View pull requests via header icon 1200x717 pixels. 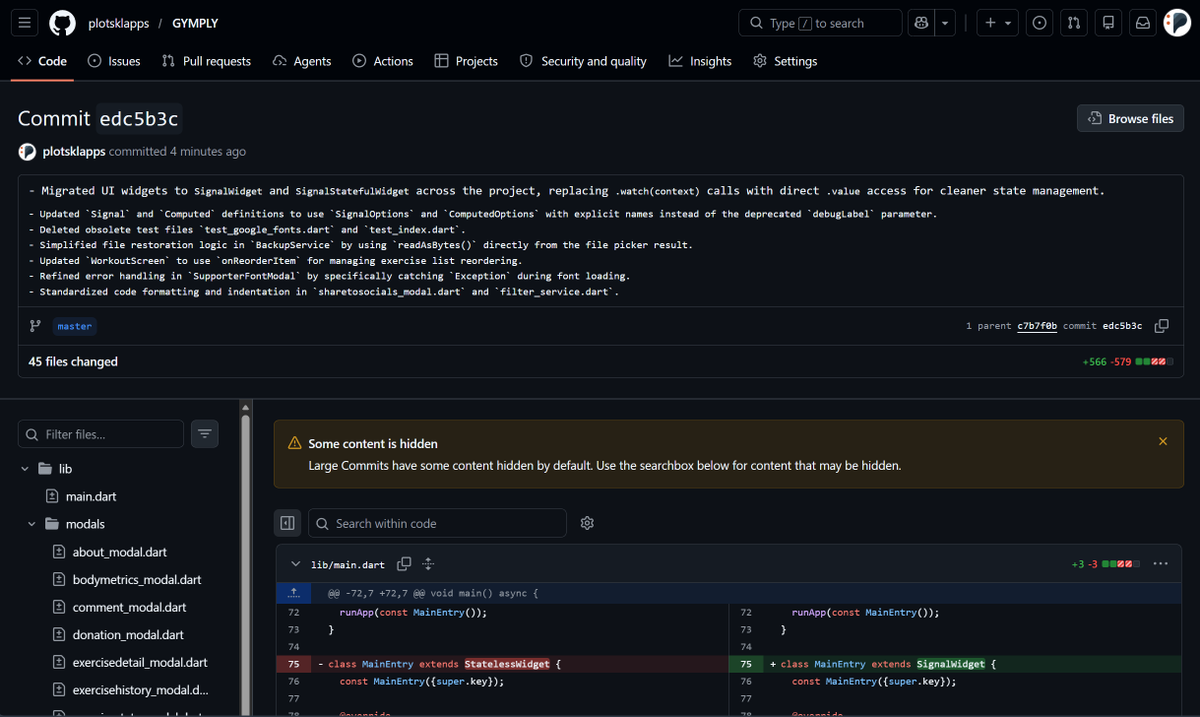point(1074,23)
